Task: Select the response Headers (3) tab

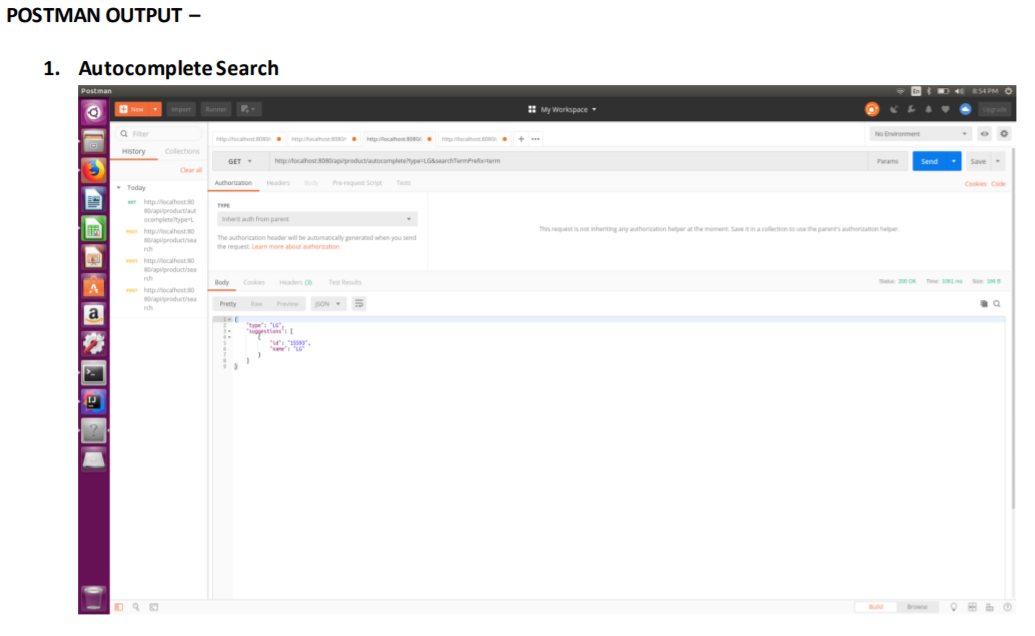Action: click(x=295, y=282)
